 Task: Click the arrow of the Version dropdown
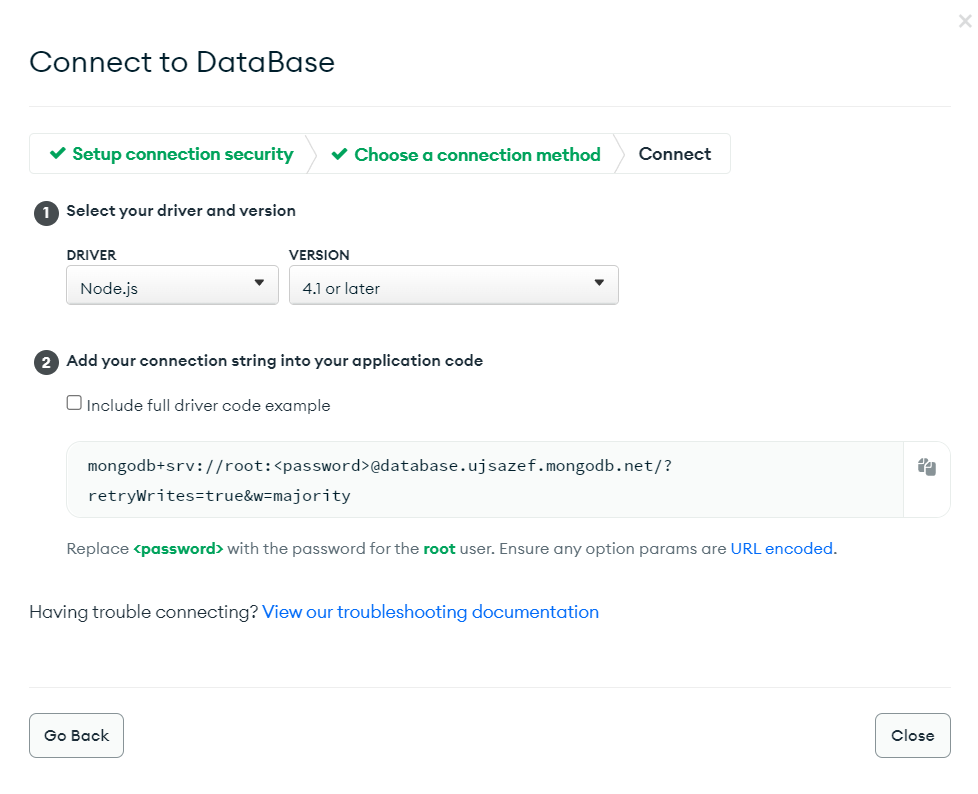[599, 283]
